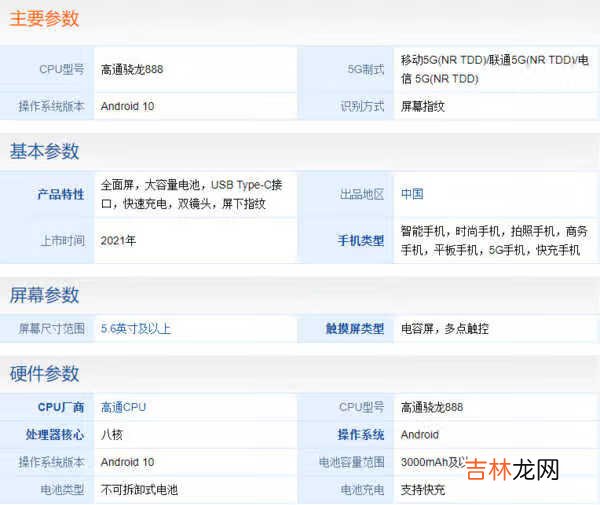600x505 pixels.
Task: Click the 电容屏，多点触控 touchscreen value
Action: pos(445,328)
